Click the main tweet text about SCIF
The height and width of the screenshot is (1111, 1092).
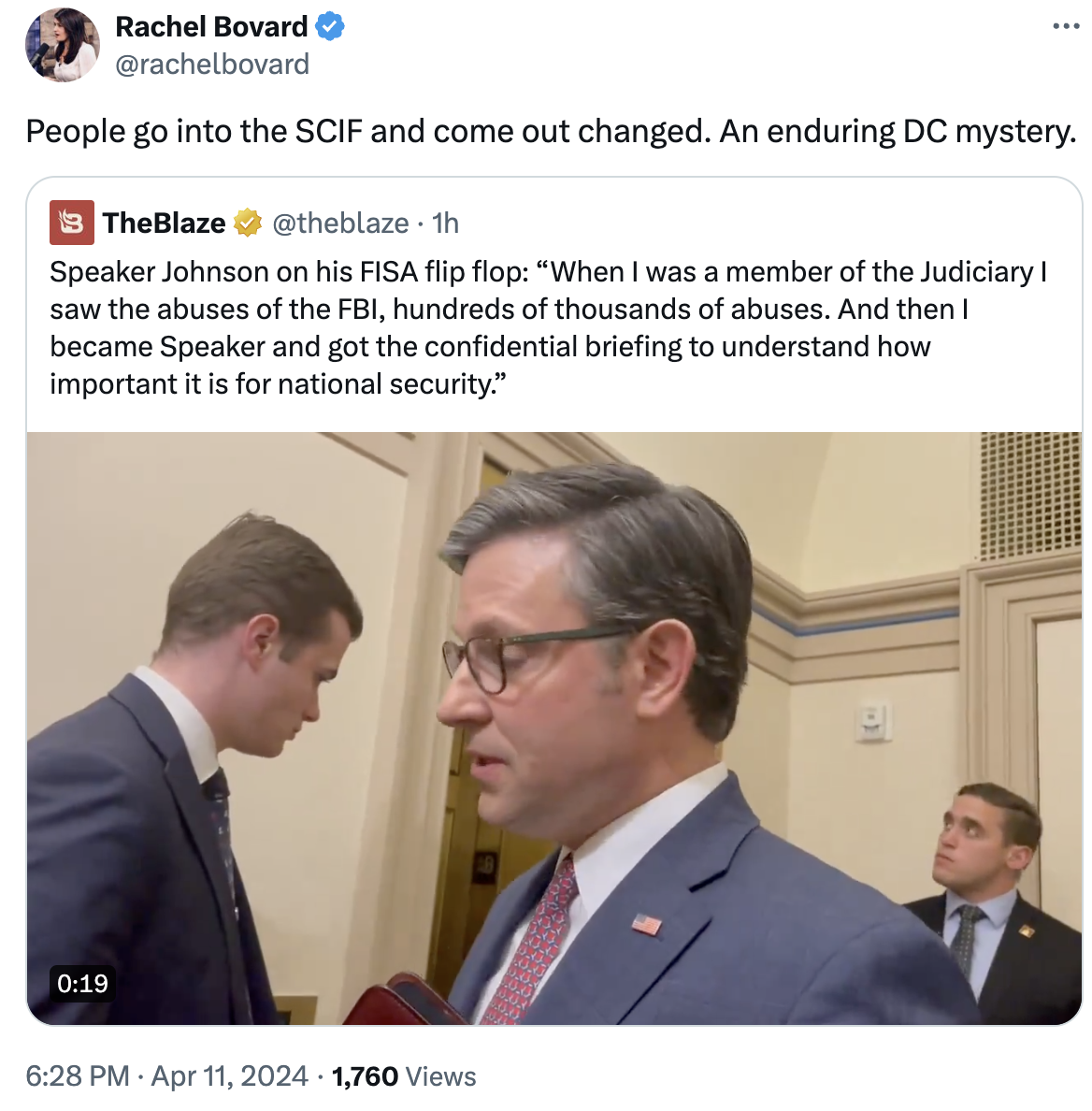tap(551, 132)
